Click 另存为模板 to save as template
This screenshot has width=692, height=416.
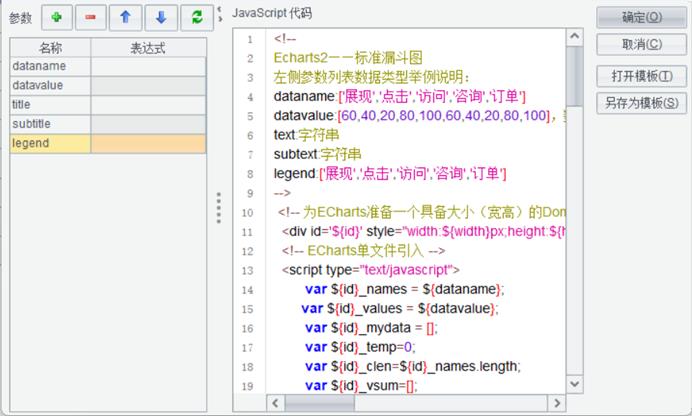[x=641, y=103]
